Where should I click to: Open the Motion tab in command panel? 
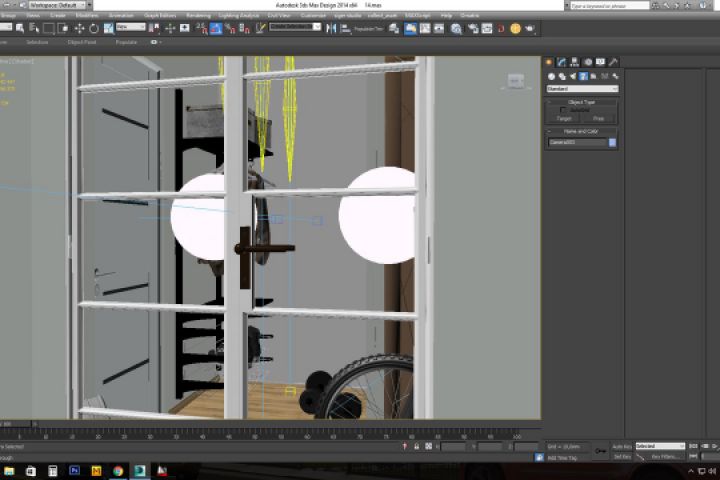588,62
